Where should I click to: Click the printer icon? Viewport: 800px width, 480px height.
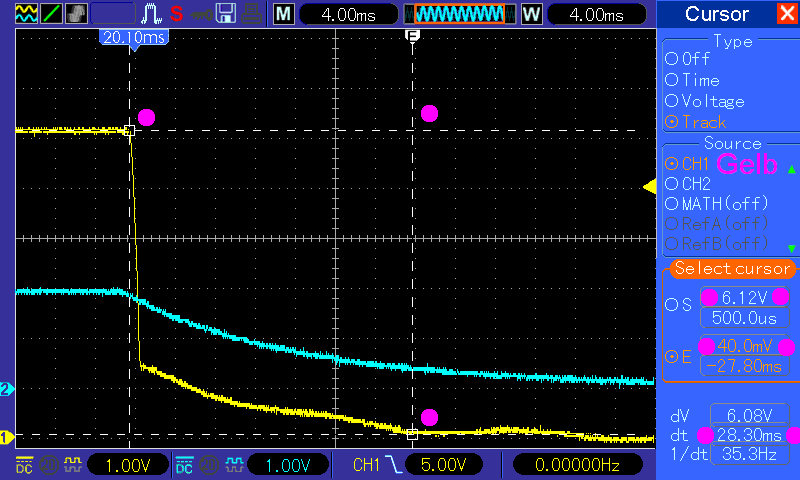[x=252, y=14]
